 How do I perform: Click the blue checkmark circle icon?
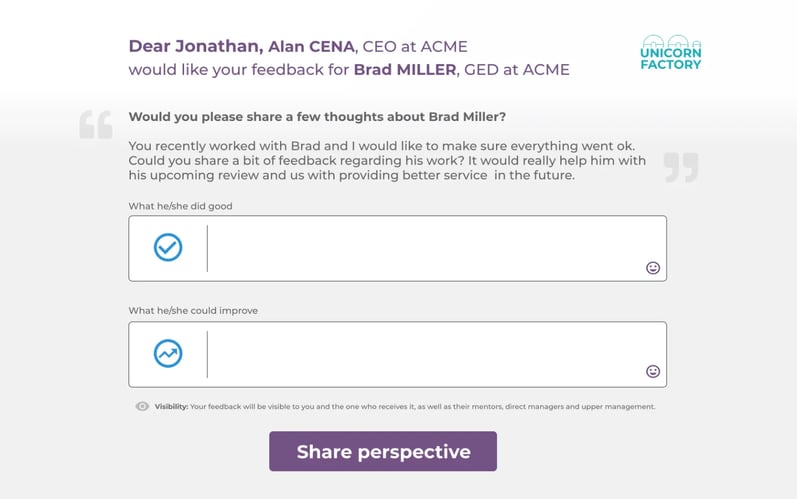pyautogui.click(x=168, y=247)
